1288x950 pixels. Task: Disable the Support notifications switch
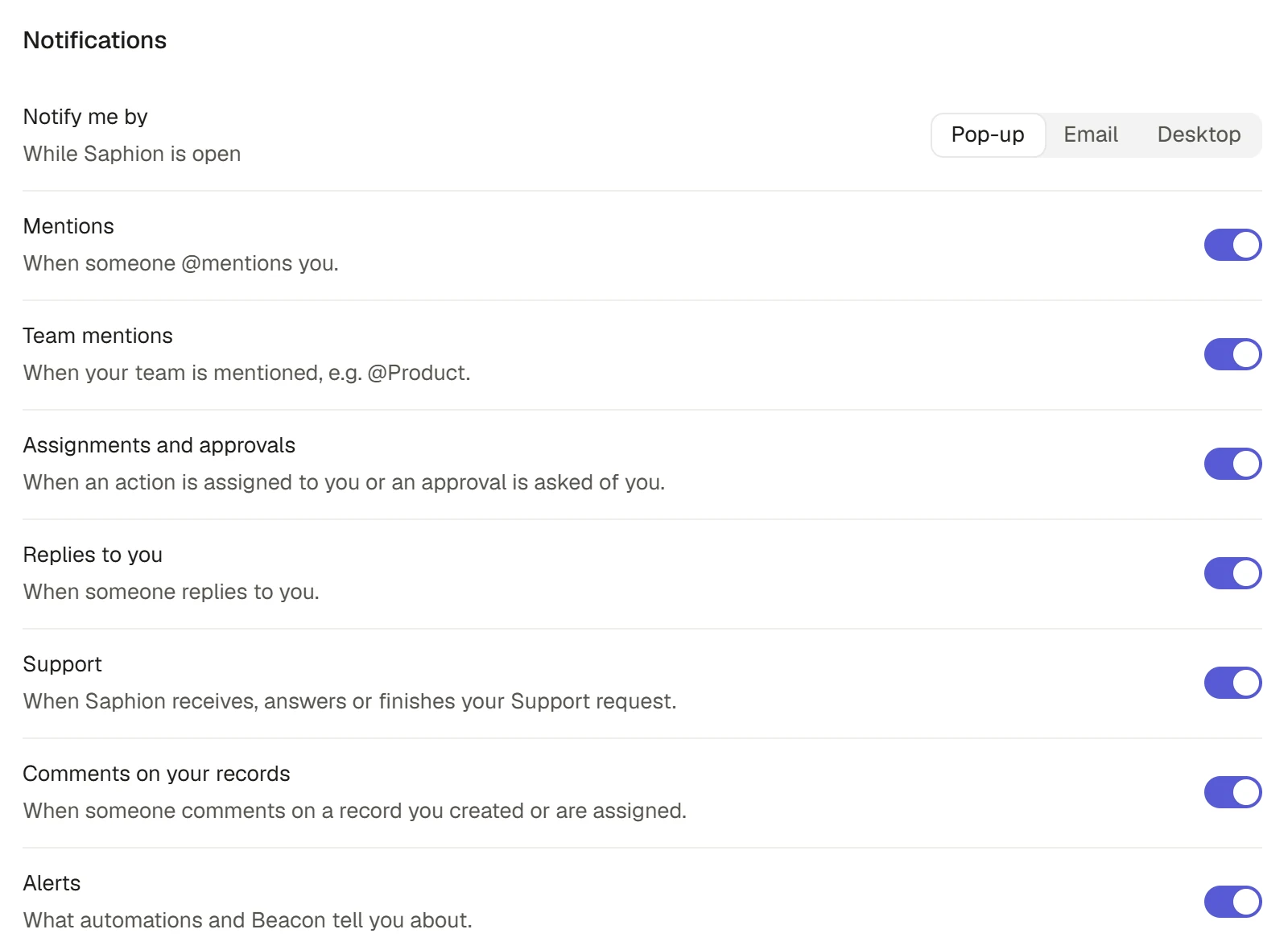pos(1232,683)
